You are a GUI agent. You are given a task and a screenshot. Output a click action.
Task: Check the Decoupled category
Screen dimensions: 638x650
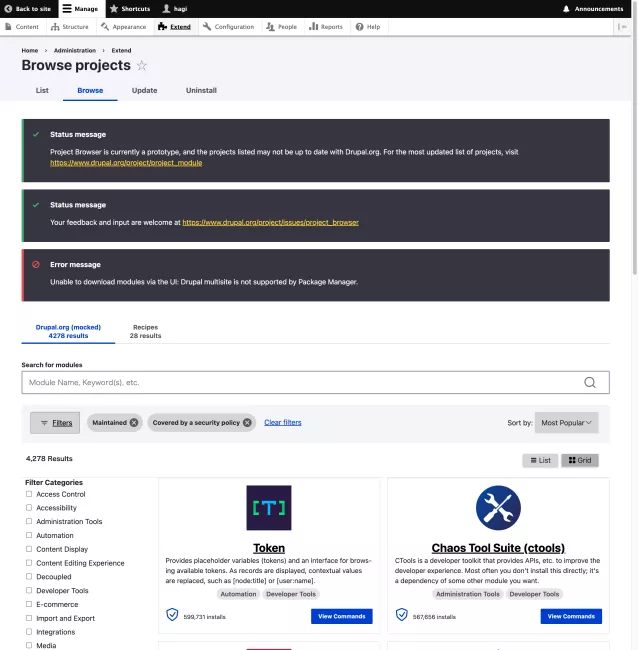(29, 576)
